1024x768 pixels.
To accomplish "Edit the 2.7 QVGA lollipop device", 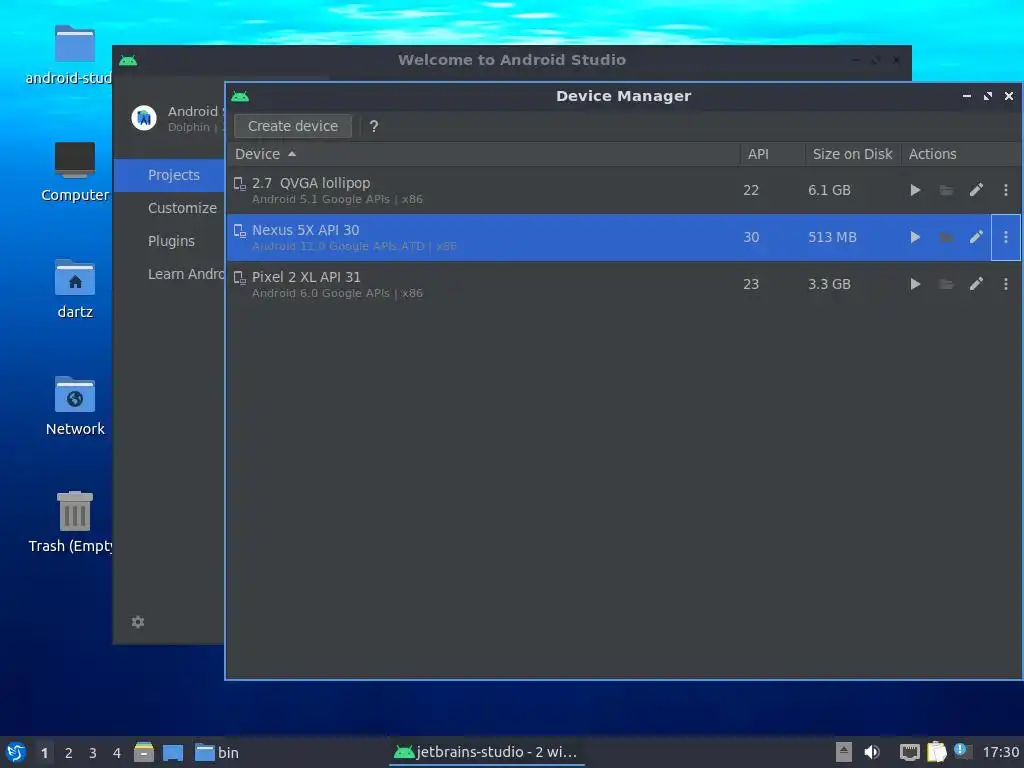I will click(976, 190).
